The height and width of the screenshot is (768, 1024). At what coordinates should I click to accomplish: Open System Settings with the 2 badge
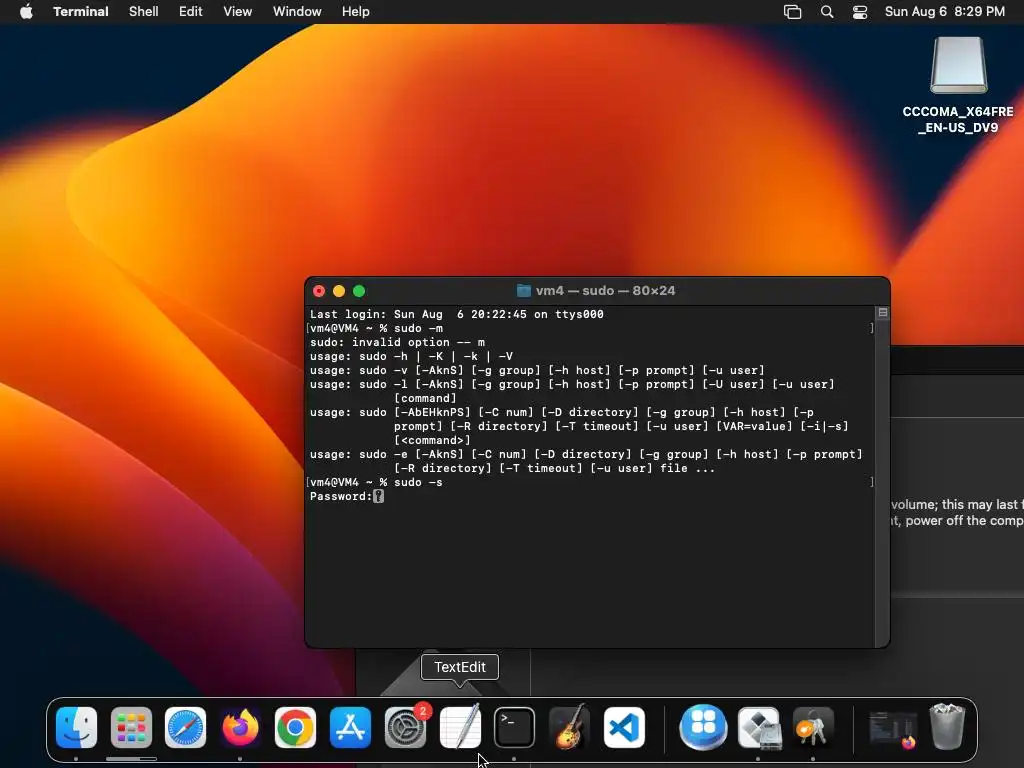point(406,727)
